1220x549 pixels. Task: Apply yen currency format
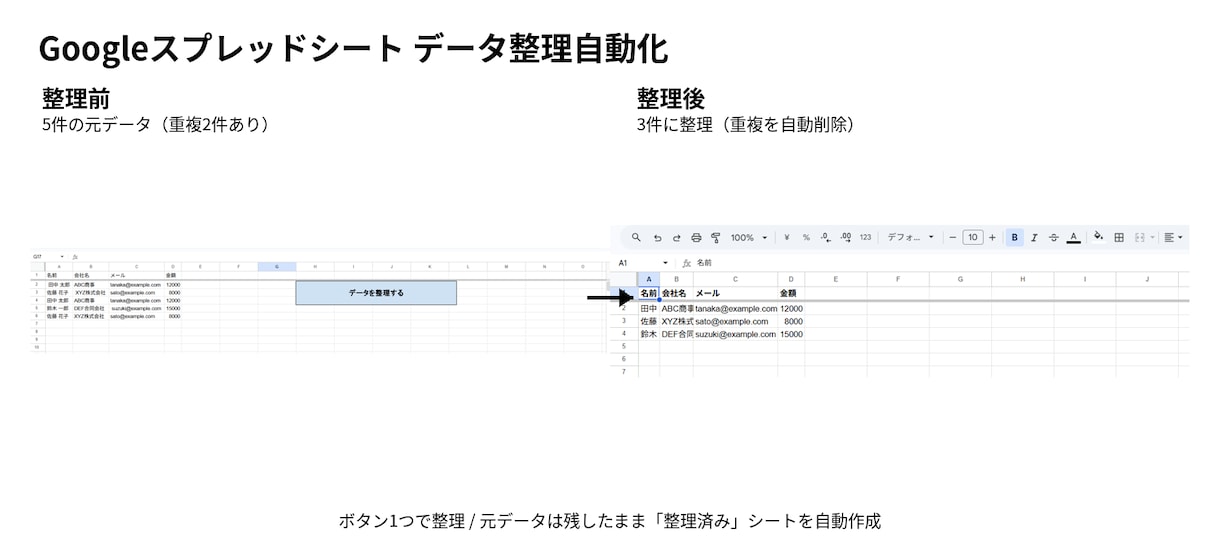pos(787,238)
